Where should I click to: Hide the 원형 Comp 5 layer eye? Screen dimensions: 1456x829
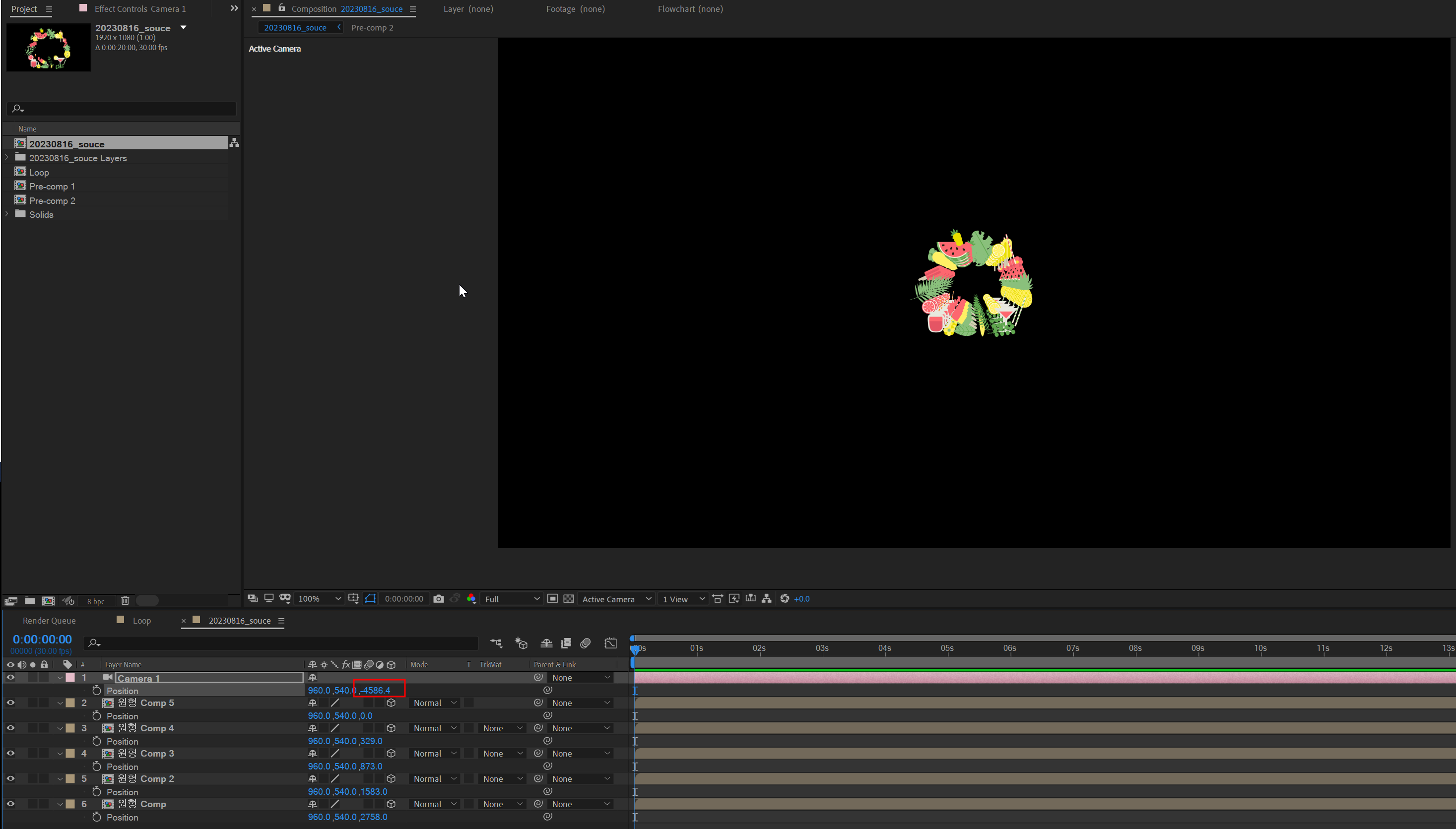pos(10,702)
